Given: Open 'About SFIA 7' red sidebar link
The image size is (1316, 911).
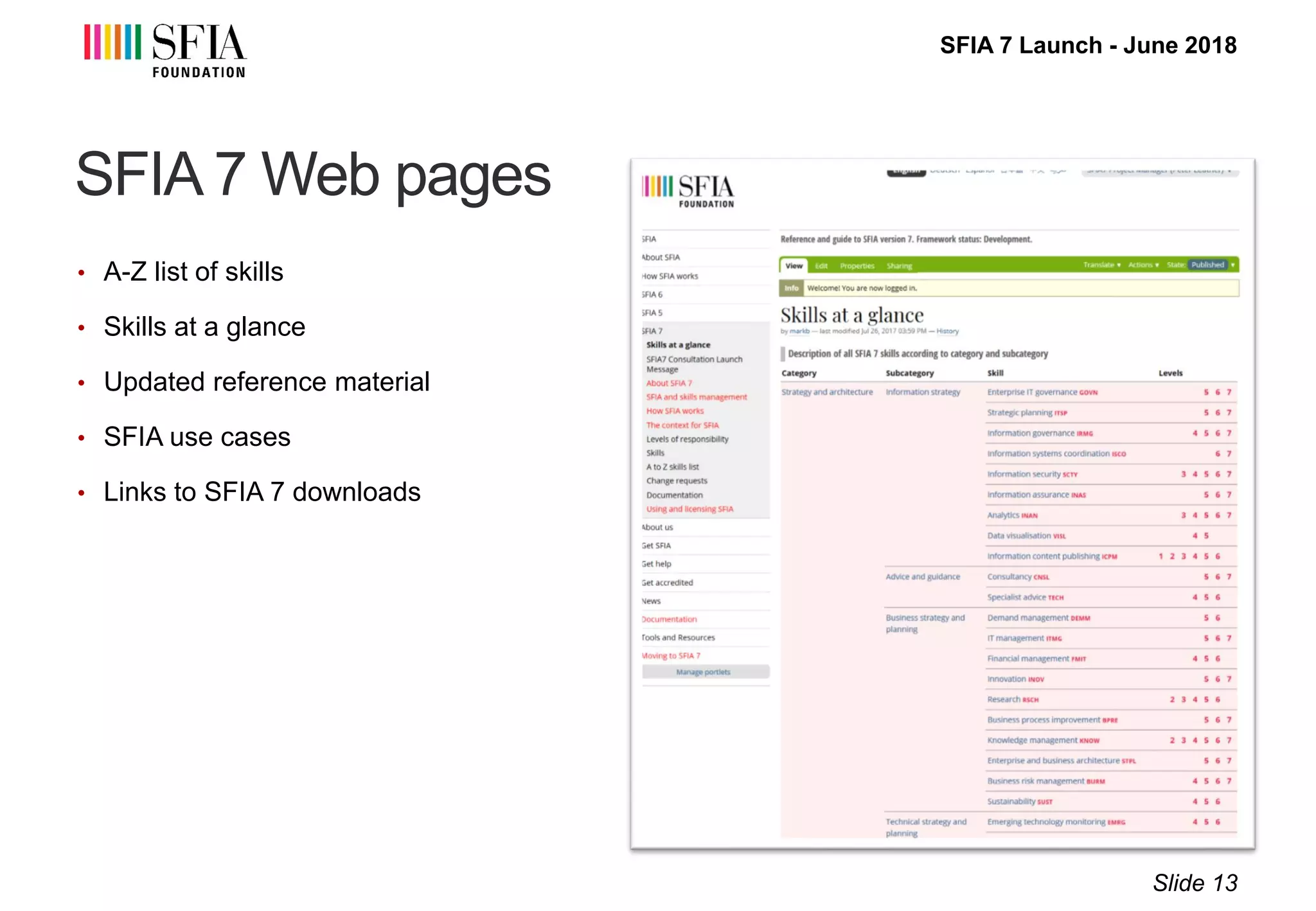Looking at the screenshot, I should coord(669,384).
